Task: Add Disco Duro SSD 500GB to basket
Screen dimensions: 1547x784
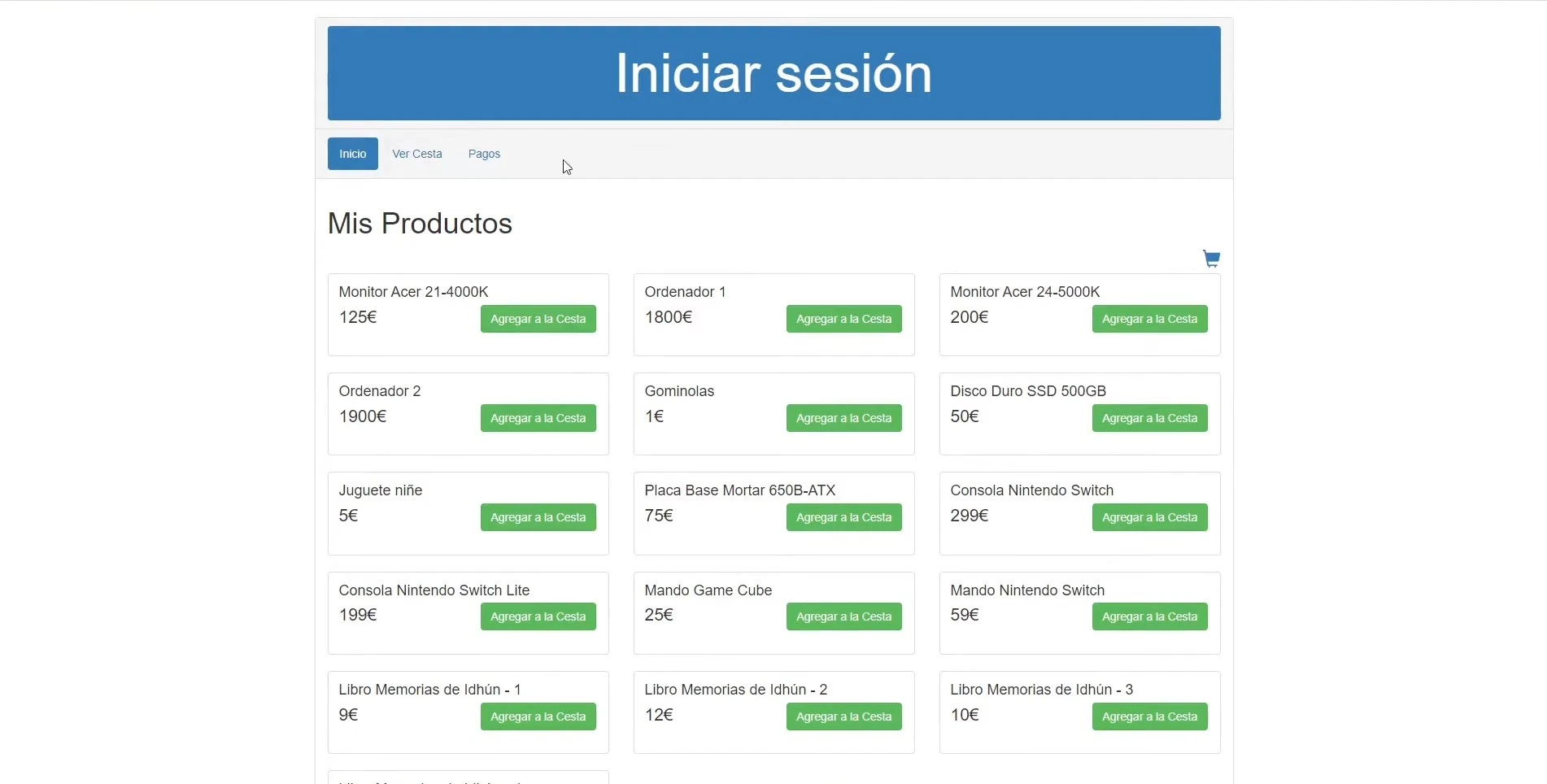Action: (x=1150, y=418)
